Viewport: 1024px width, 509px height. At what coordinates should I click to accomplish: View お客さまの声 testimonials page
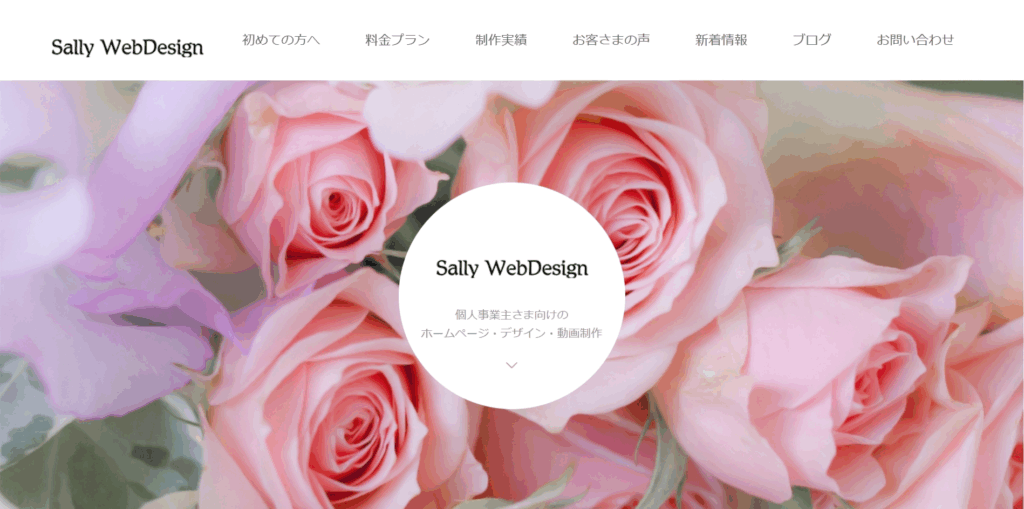[x=611, y=40]
